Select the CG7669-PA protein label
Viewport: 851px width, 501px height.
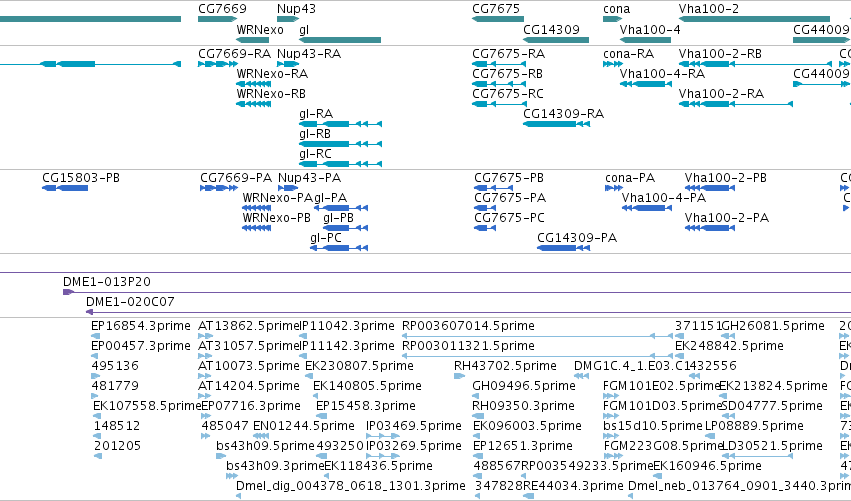coord(236,178)
